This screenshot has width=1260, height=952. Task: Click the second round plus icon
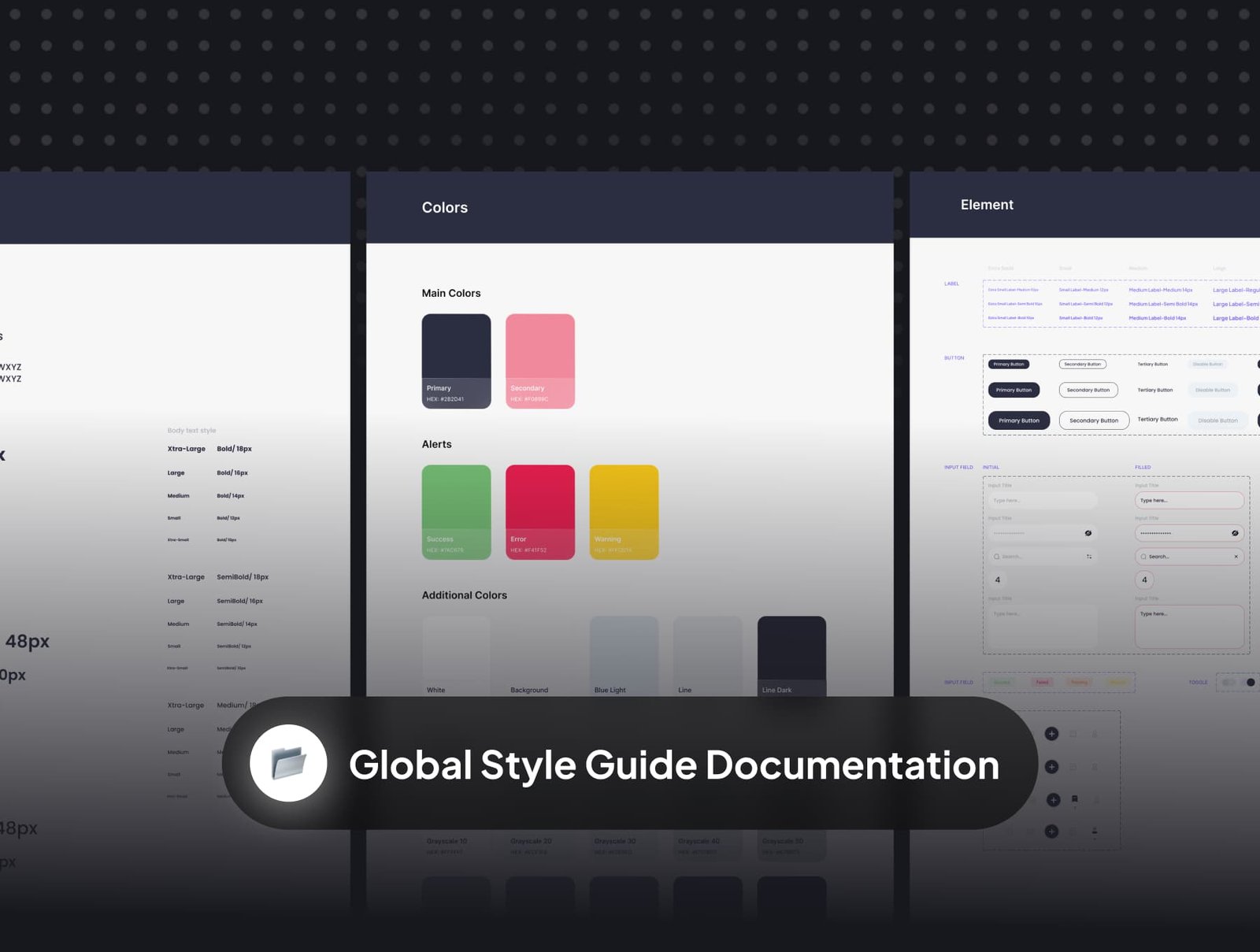[x=1051, y=767]
